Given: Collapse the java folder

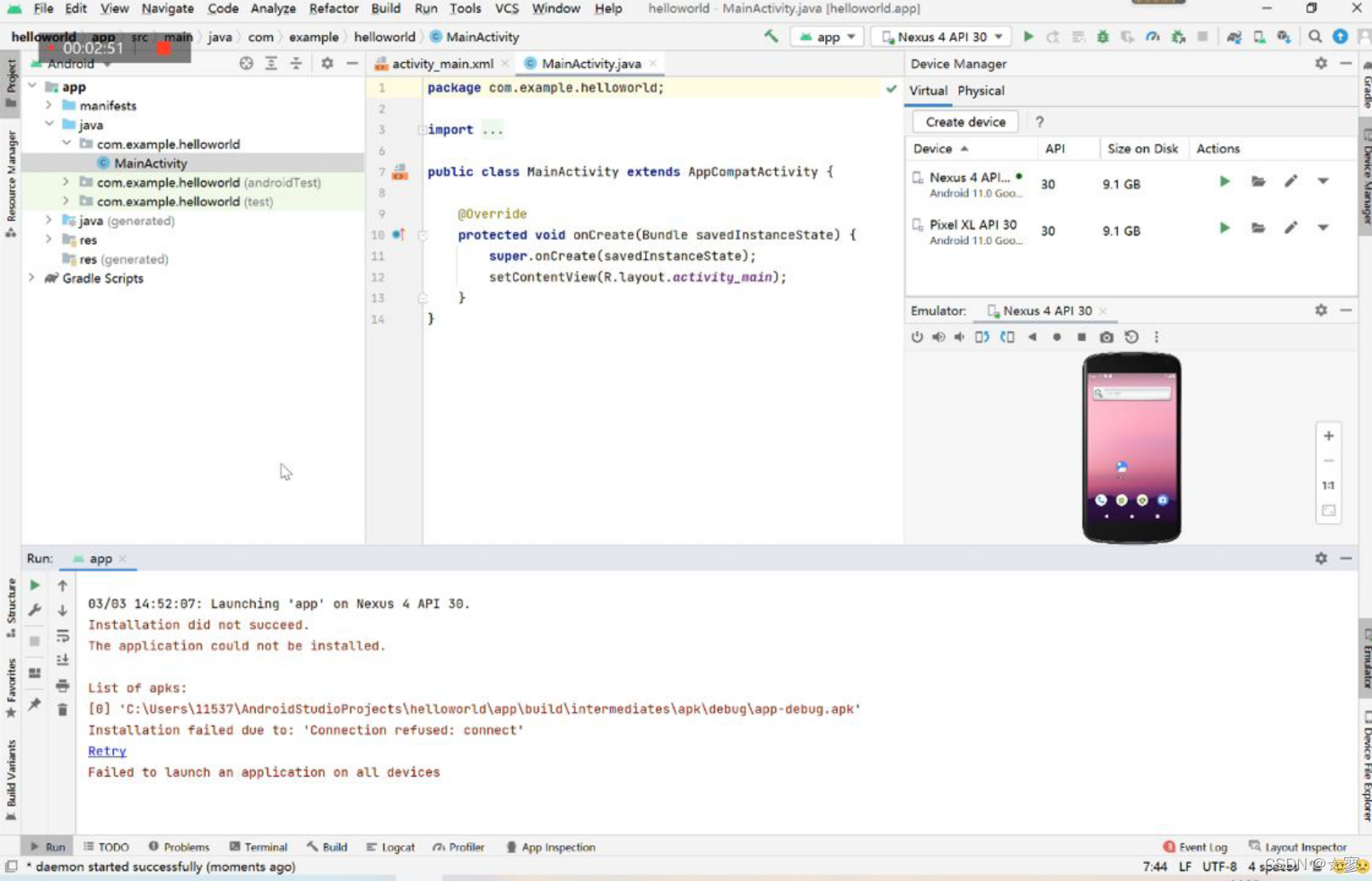Looking at the screenshot, I should pyautogui.click(x=48, y=124).
